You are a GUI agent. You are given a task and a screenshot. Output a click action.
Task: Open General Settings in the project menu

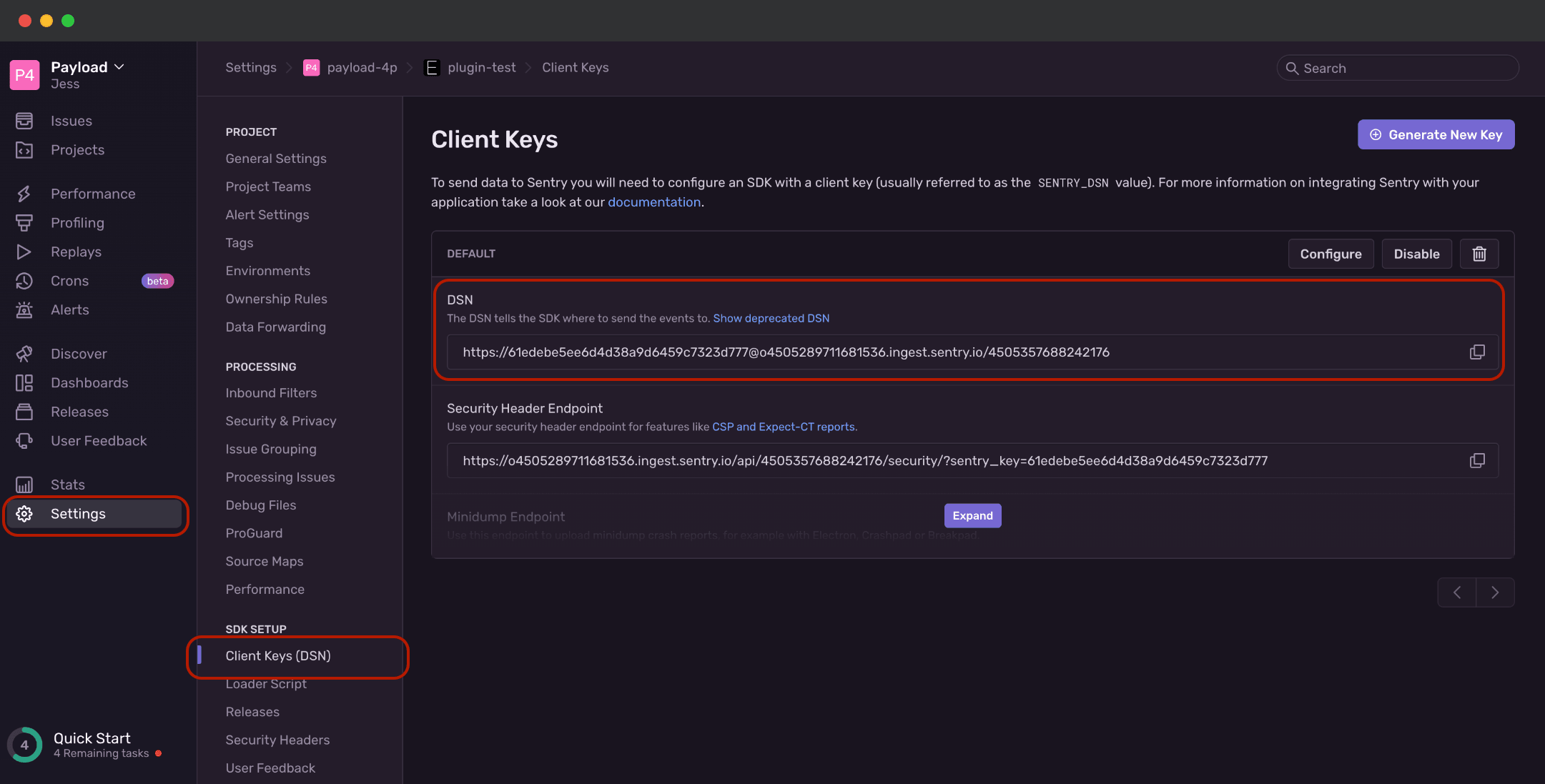(276, 159)
